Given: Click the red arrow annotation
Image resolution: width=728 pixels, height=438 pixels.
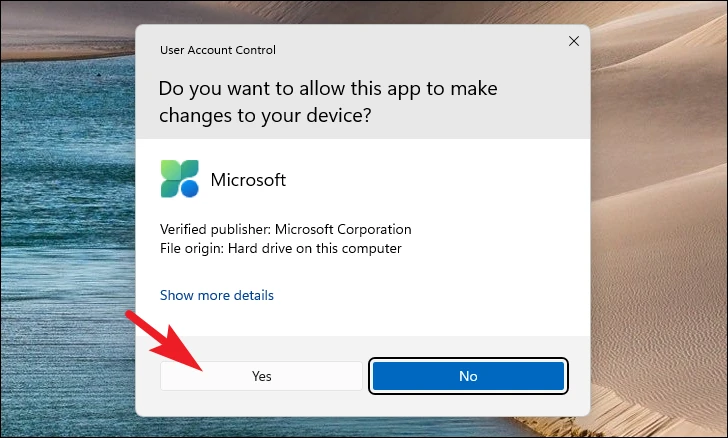Looking at the screenshot, I should (164, 340).
